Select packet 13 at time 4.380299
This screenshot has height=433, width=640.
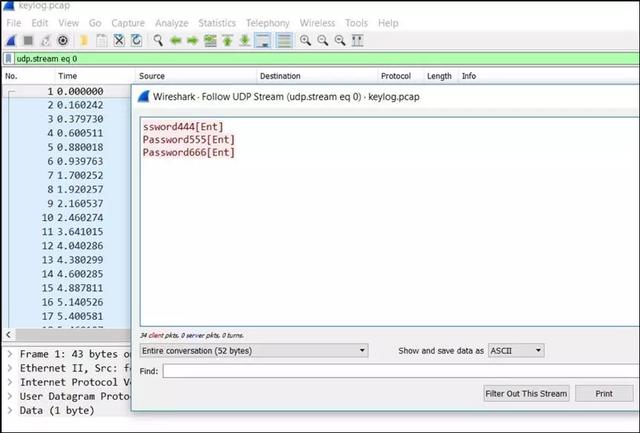(x=69, y=260)
